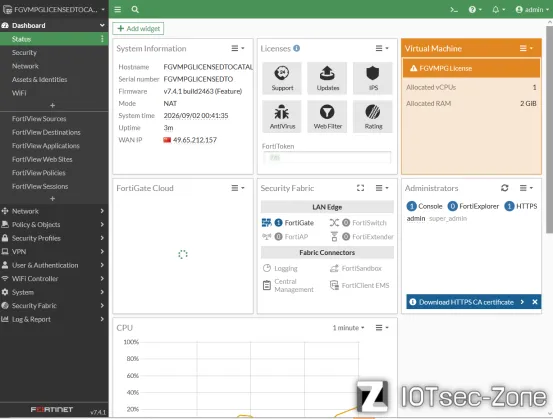Click the IPS license shield icon

point(373,78)
